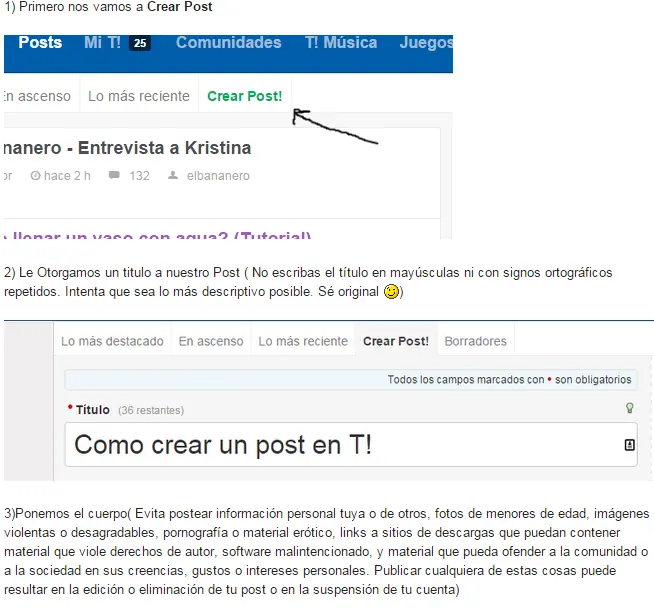
Task: Open the Borradores tab
Action: coord(475,342)
